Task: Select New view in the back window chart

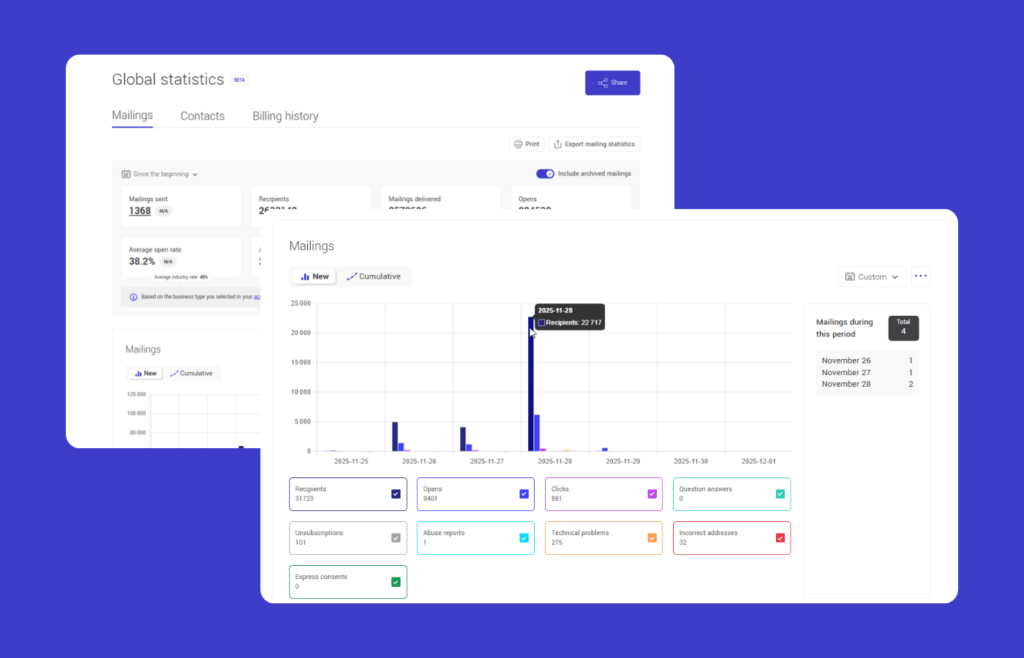Action: tap(146, 373)
